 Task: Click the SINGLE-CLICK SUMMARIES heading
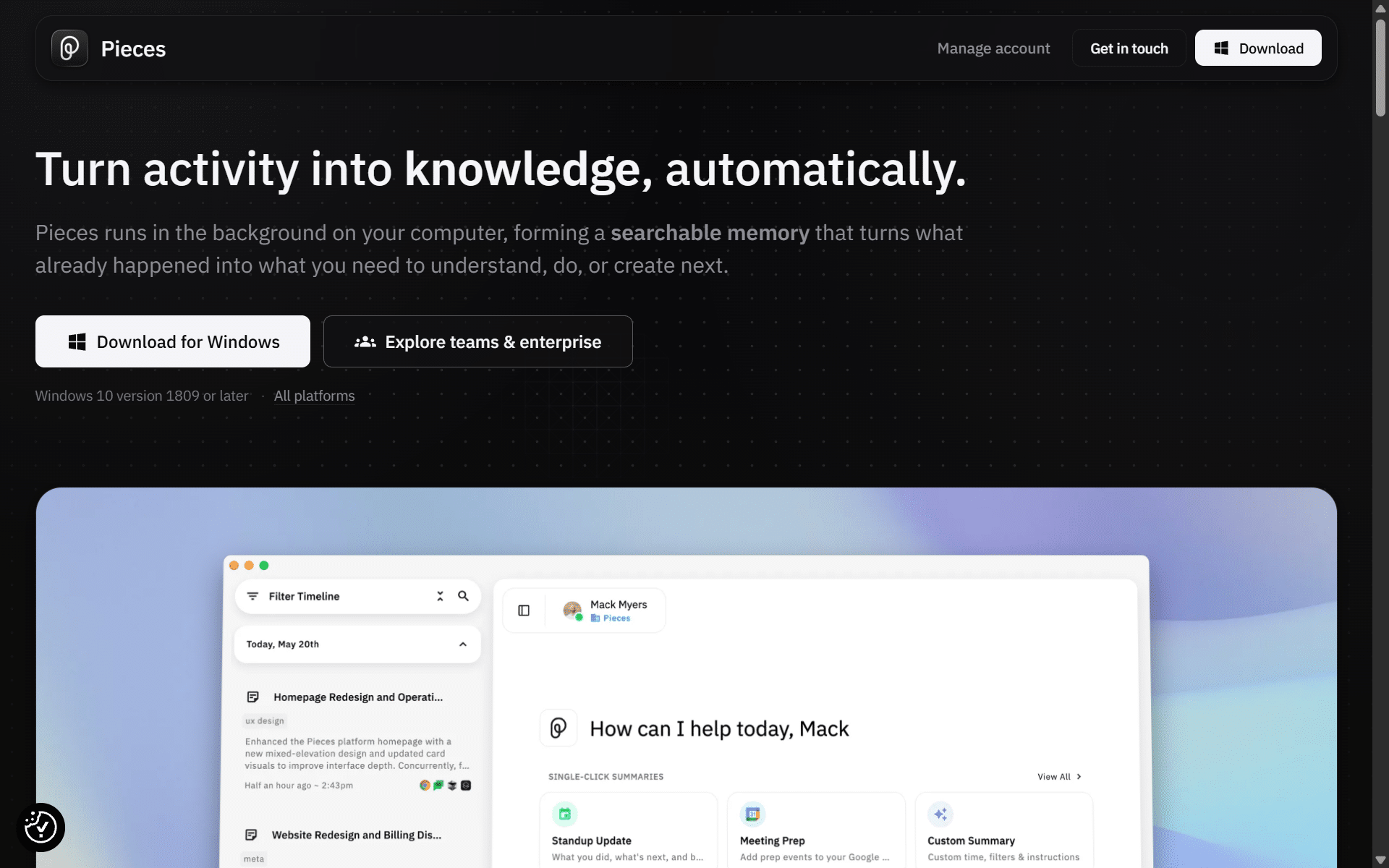(x=606, y=777)
